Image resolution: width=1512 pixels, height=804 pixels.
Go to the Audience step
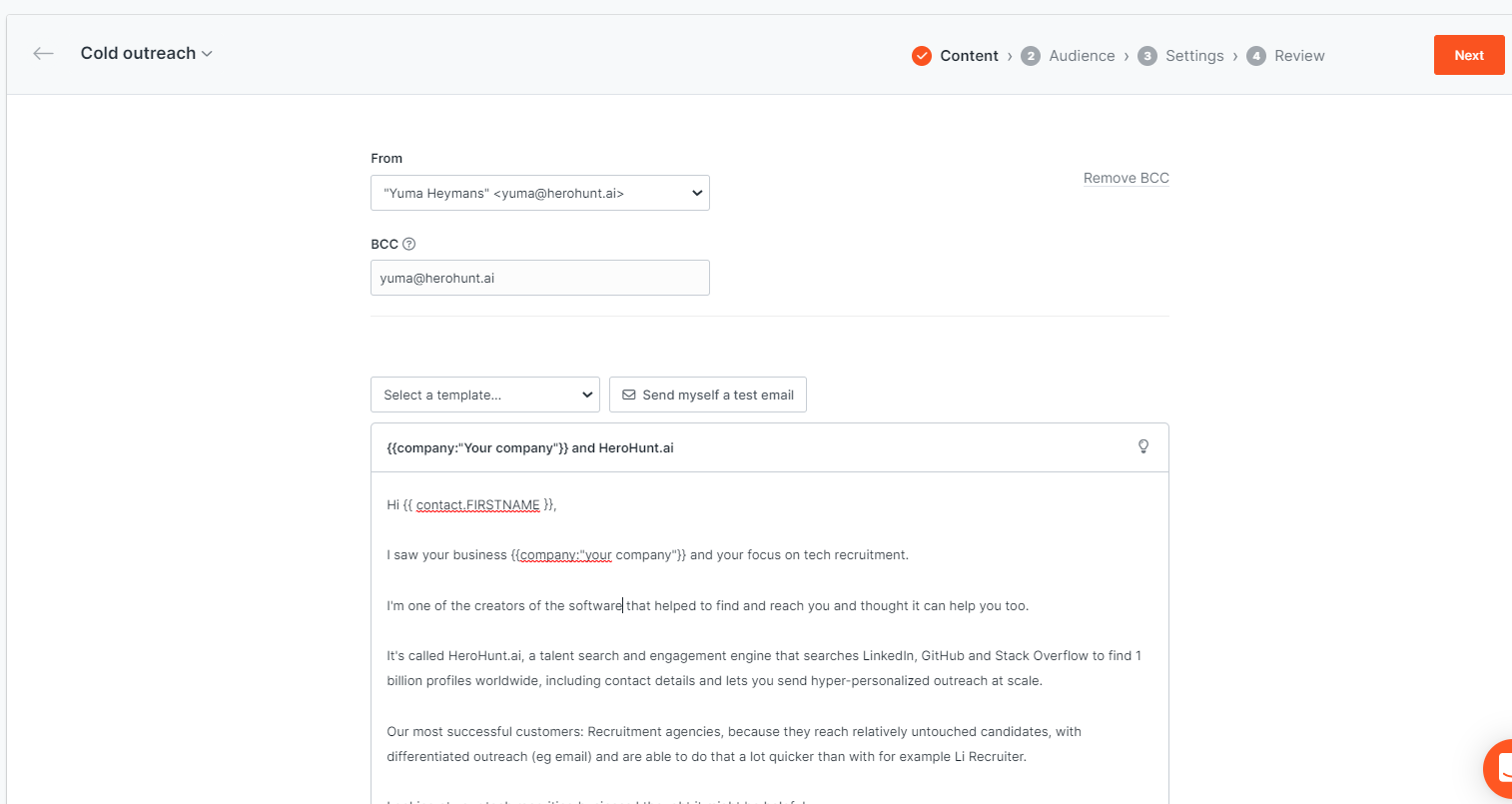[1082, 56]
